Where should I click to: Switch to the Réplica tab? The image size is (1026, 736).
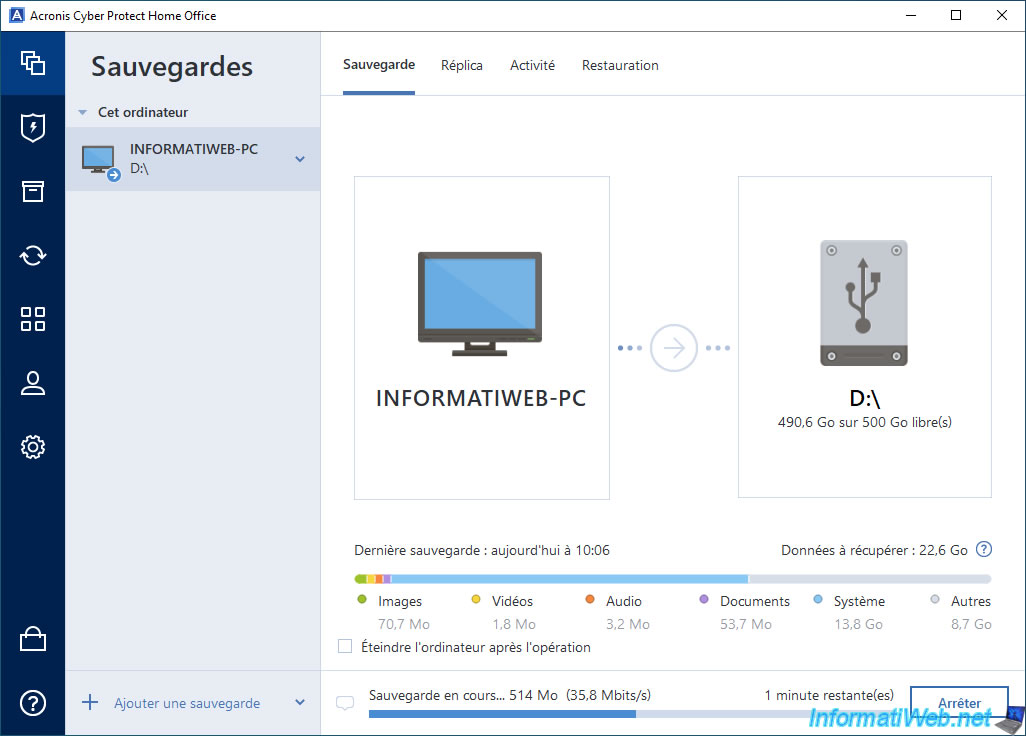(x=461, y=65)
